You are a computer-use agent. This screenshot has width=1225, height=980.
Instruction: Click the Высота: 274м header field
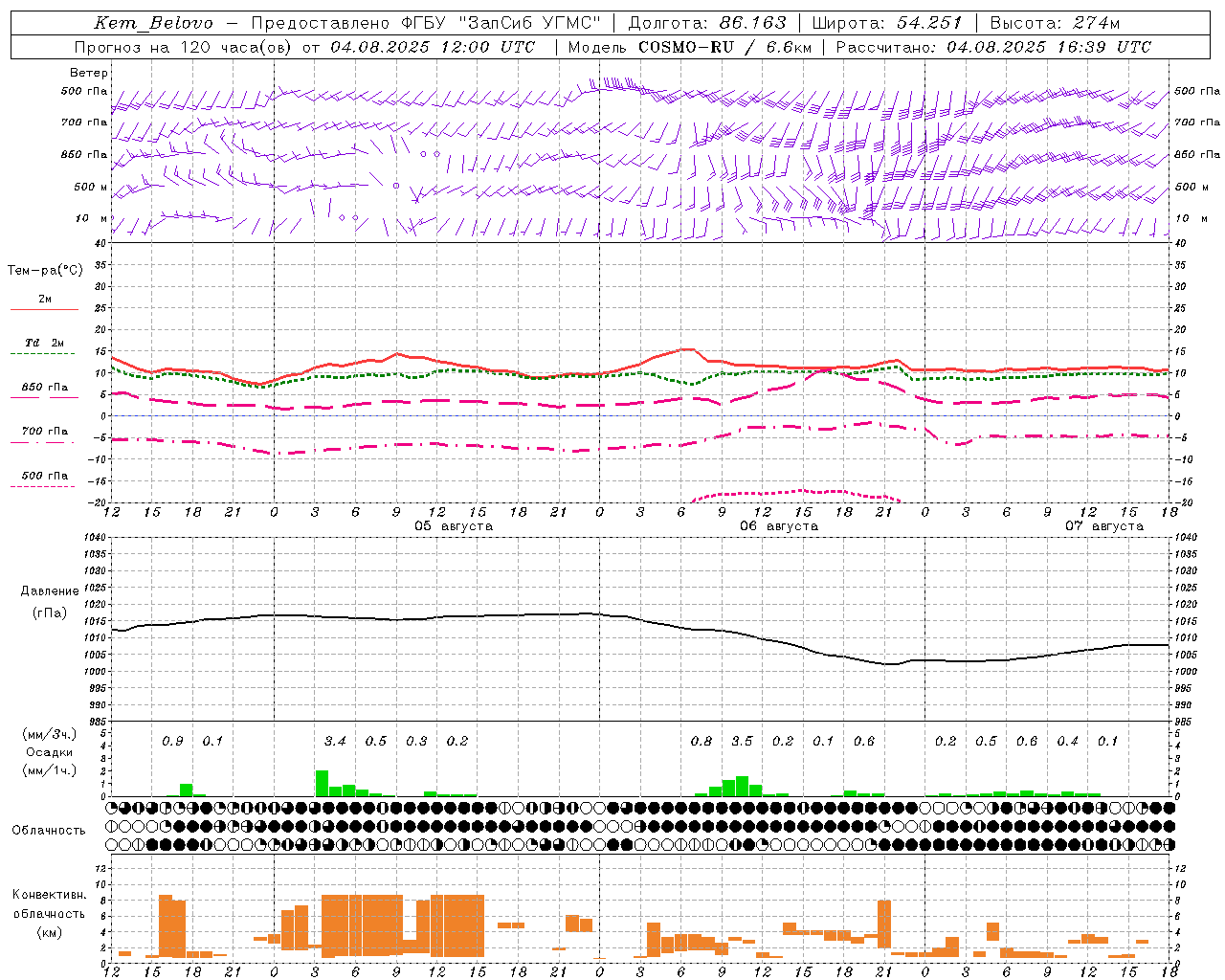pos(1055,23)
